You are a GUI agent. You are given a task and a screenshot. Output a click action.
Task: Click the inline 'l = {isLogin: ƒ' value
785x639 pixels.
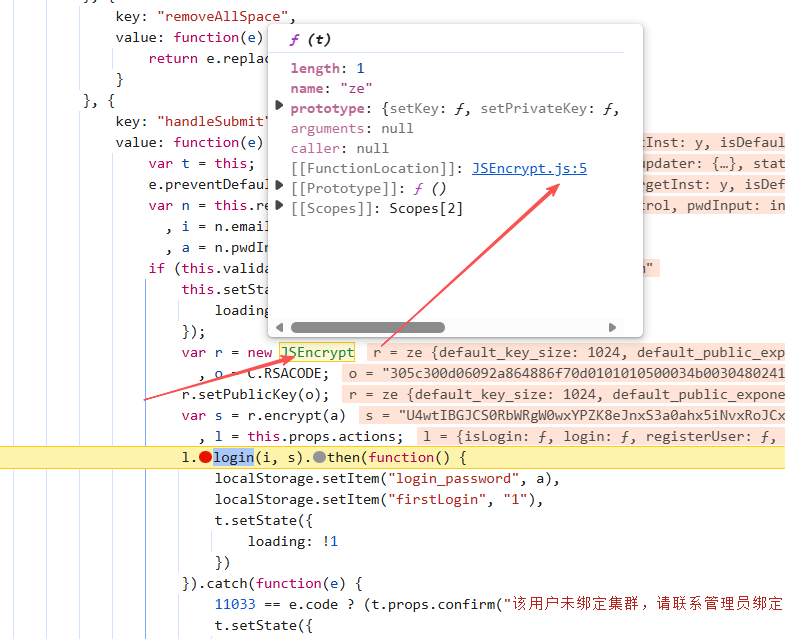pos(601,437)
